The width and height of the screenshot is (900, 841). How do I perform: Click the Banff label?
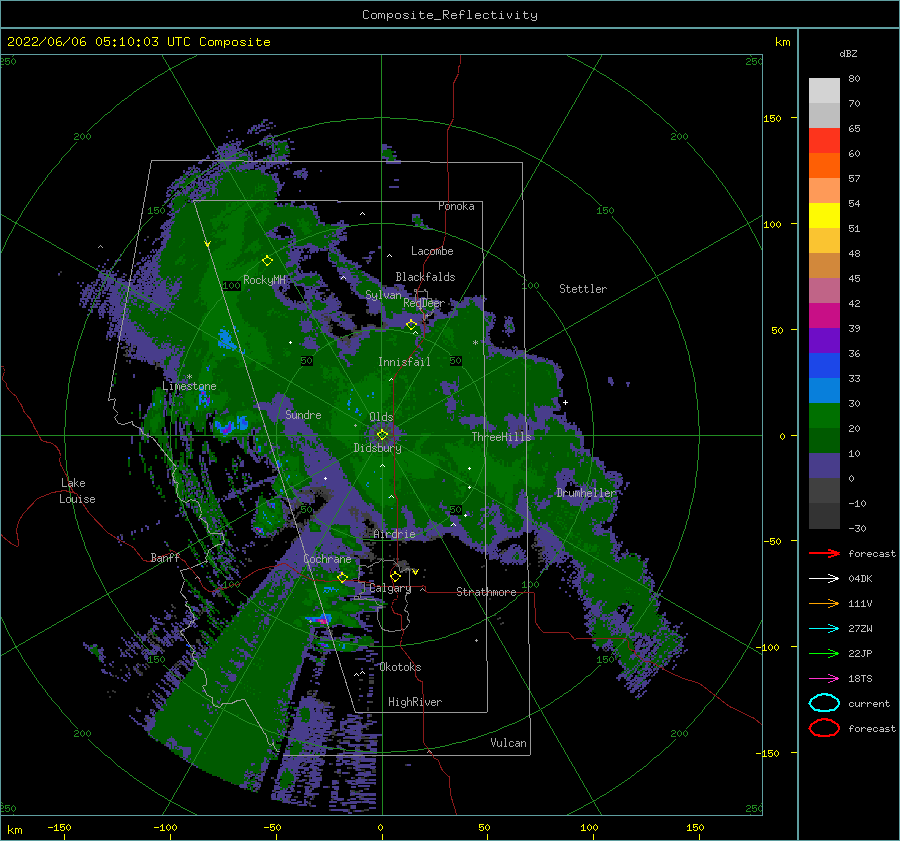coord(165,557)
